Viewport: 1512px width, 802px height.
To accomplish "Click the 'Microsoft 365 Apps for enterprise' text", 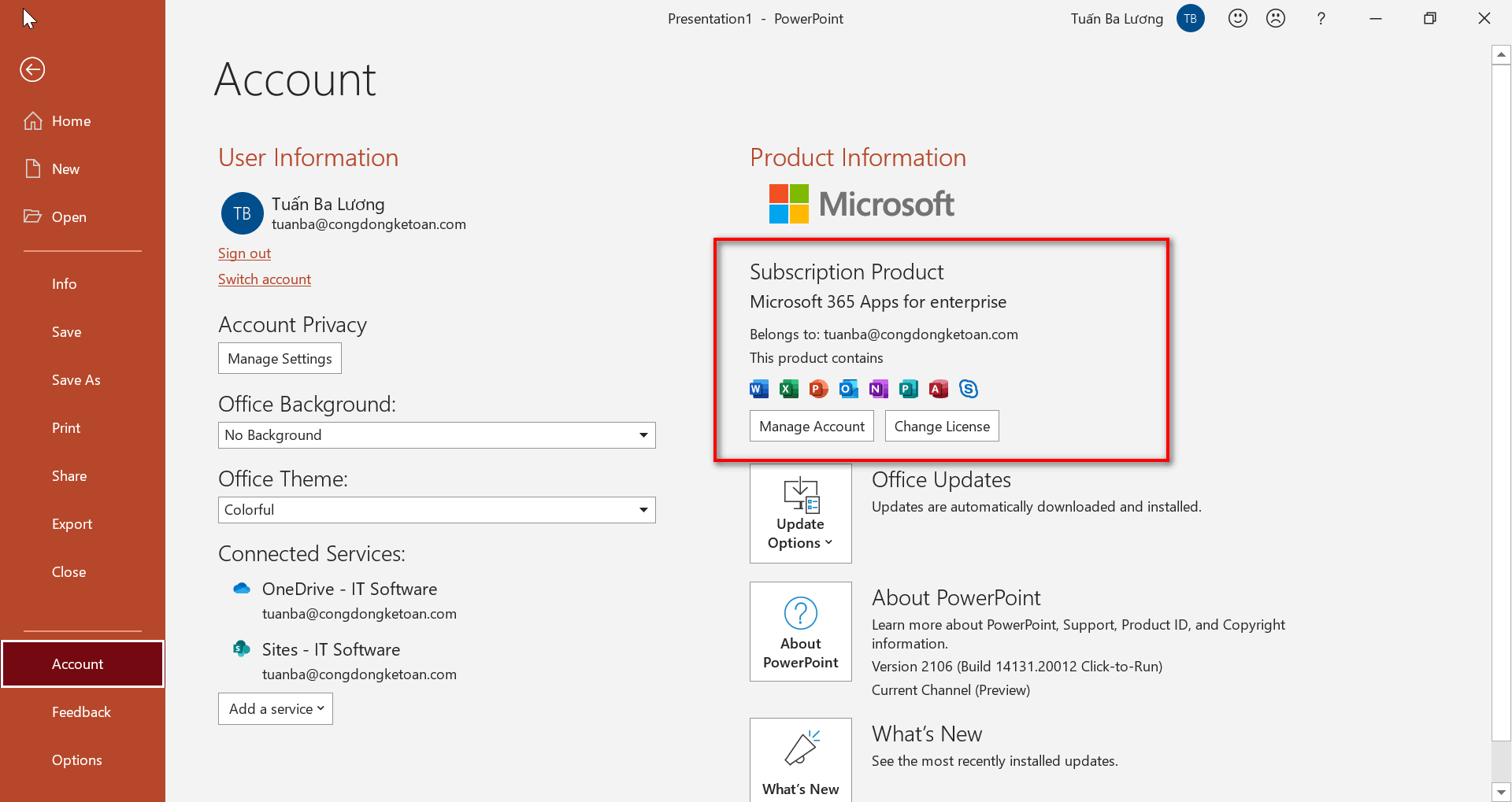I will (878, 302).
